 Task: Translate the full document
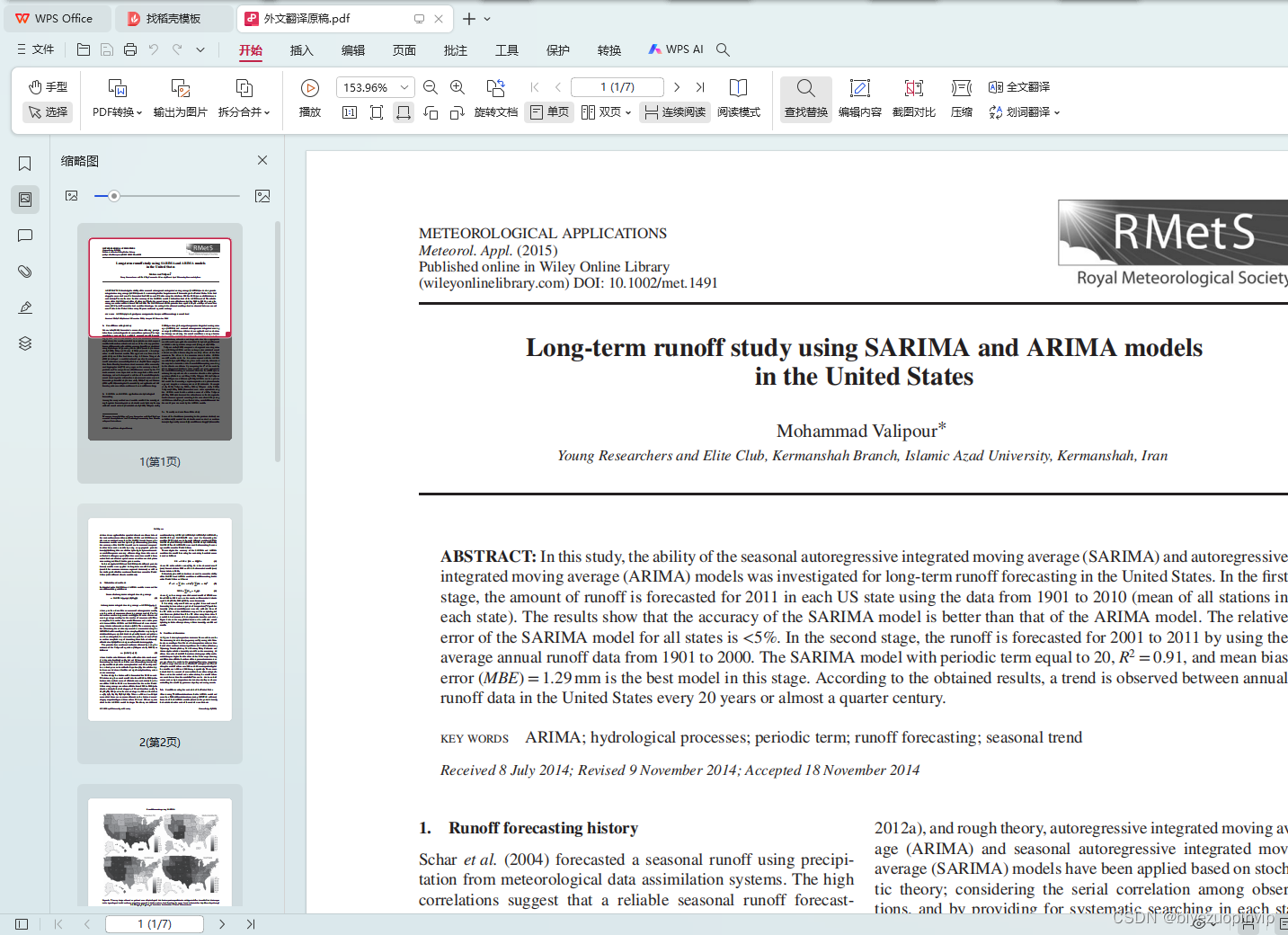[x=1019, y=87]
